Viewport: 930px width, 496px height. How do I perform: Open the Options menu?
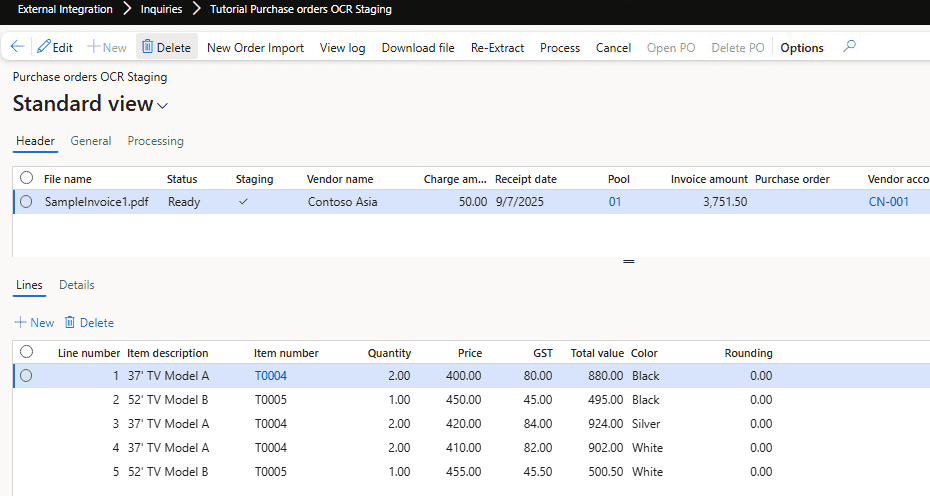pos(802,48)
